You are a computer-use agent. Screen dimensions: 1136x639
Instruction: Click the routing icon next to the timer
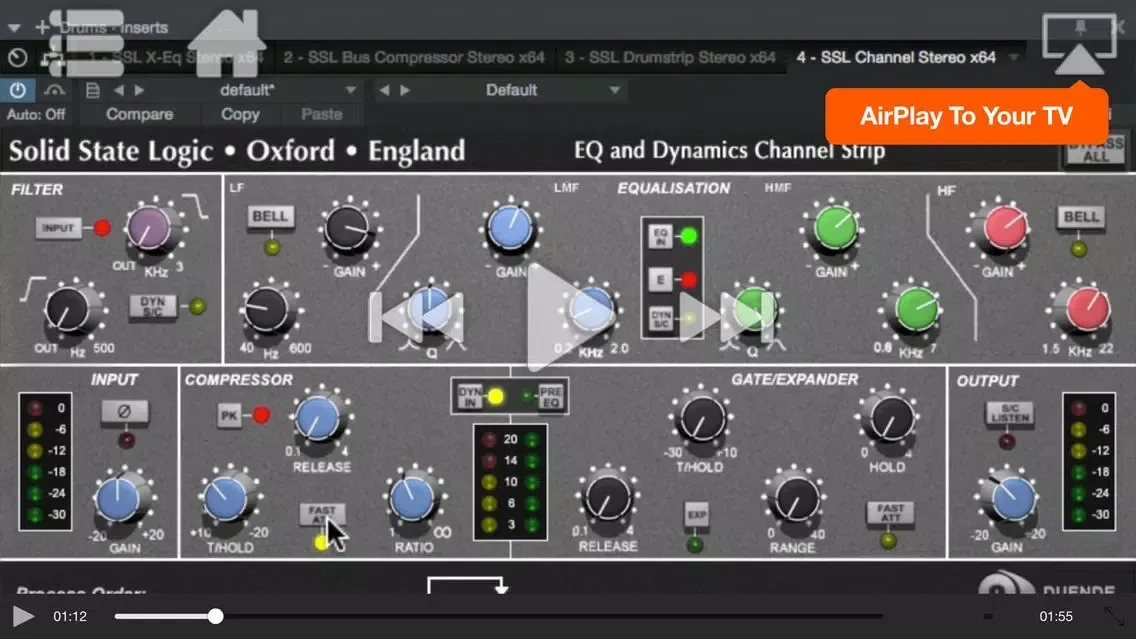[x=52, y=57]
